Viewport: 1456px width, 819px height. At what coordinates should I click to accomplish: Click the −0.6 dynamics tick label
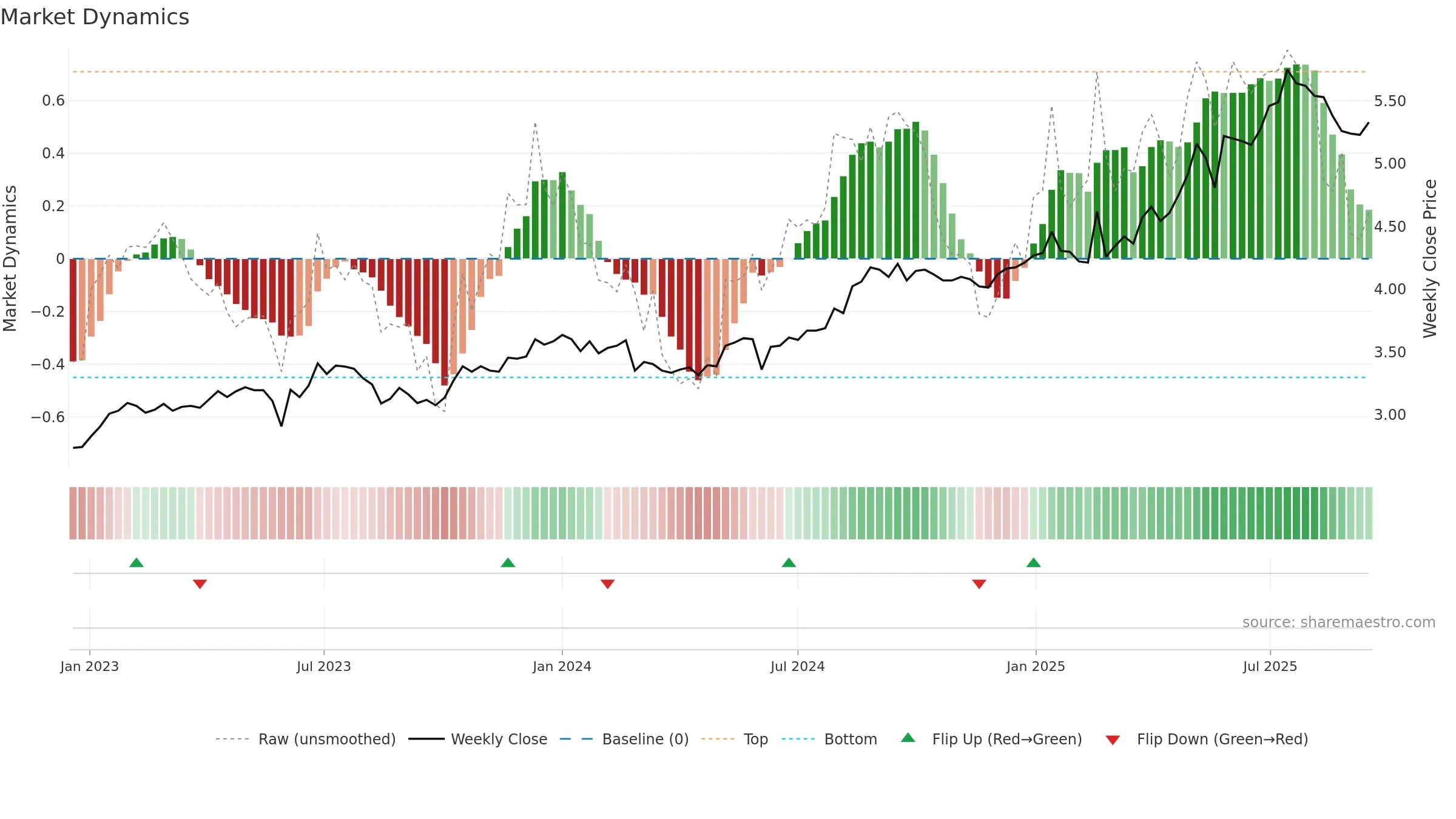[48, 417]
